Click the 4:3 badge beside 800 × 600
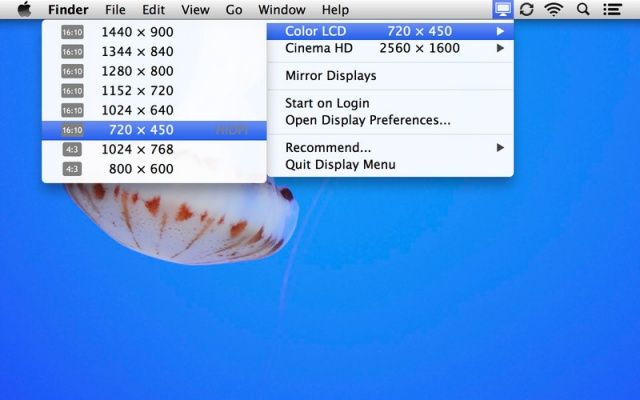The width and height of the screenshot is (640, 400). tap(72, 169)
